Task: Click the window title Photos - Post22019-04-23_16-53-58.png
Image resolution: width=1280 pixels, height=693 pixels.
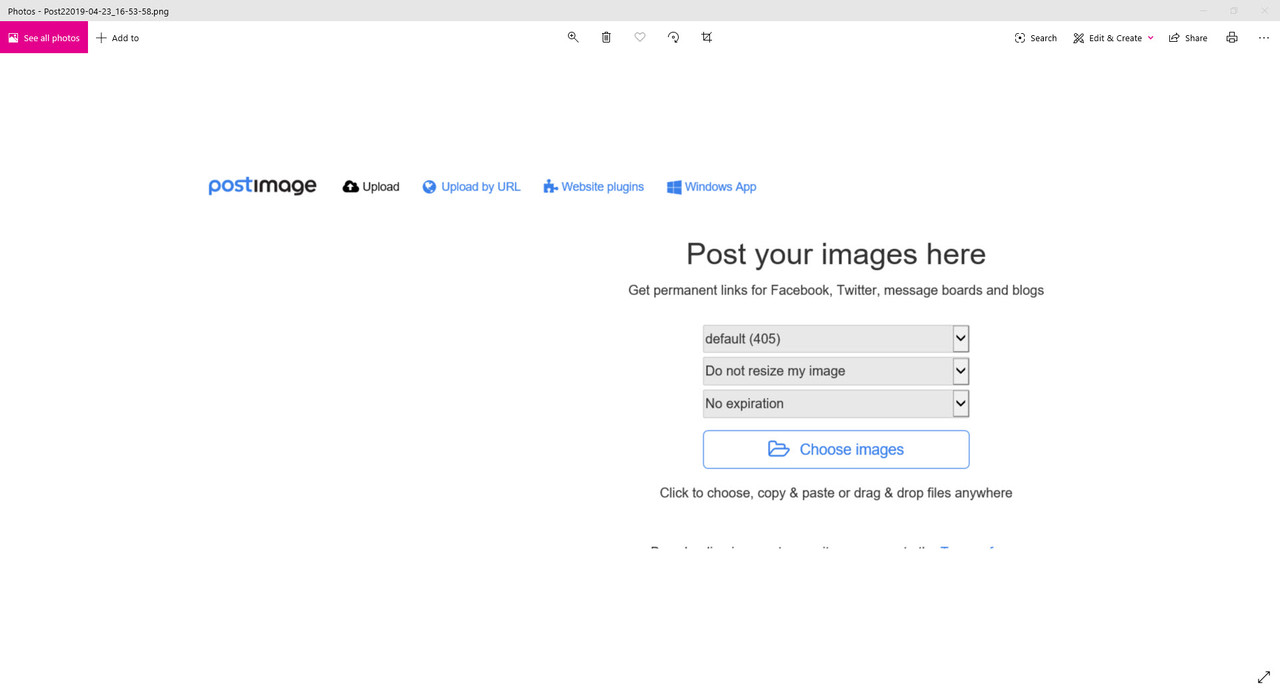Action: [88, 11]
